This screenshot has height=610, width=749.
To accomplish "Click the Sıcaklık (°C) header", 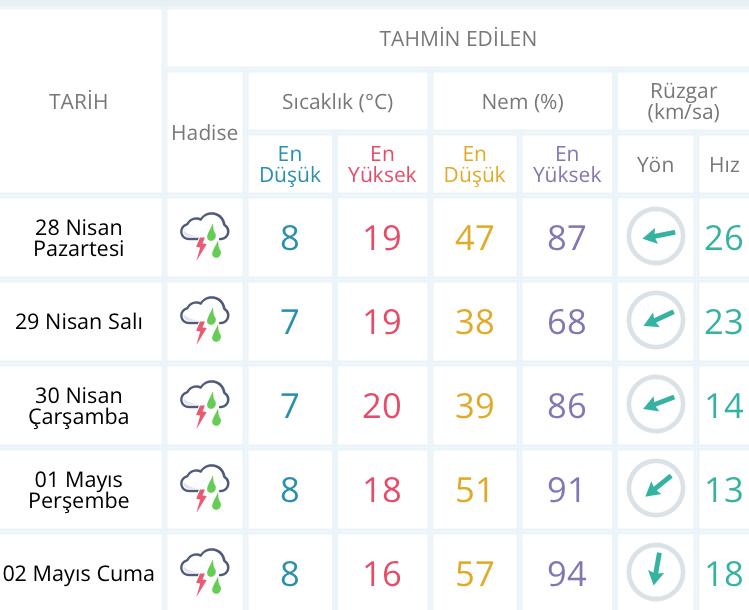I will tap(337, 102).
